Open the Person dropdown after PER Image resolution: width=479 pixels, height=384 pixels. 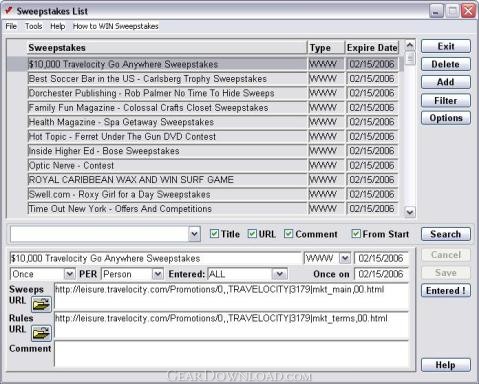(157, 274)
